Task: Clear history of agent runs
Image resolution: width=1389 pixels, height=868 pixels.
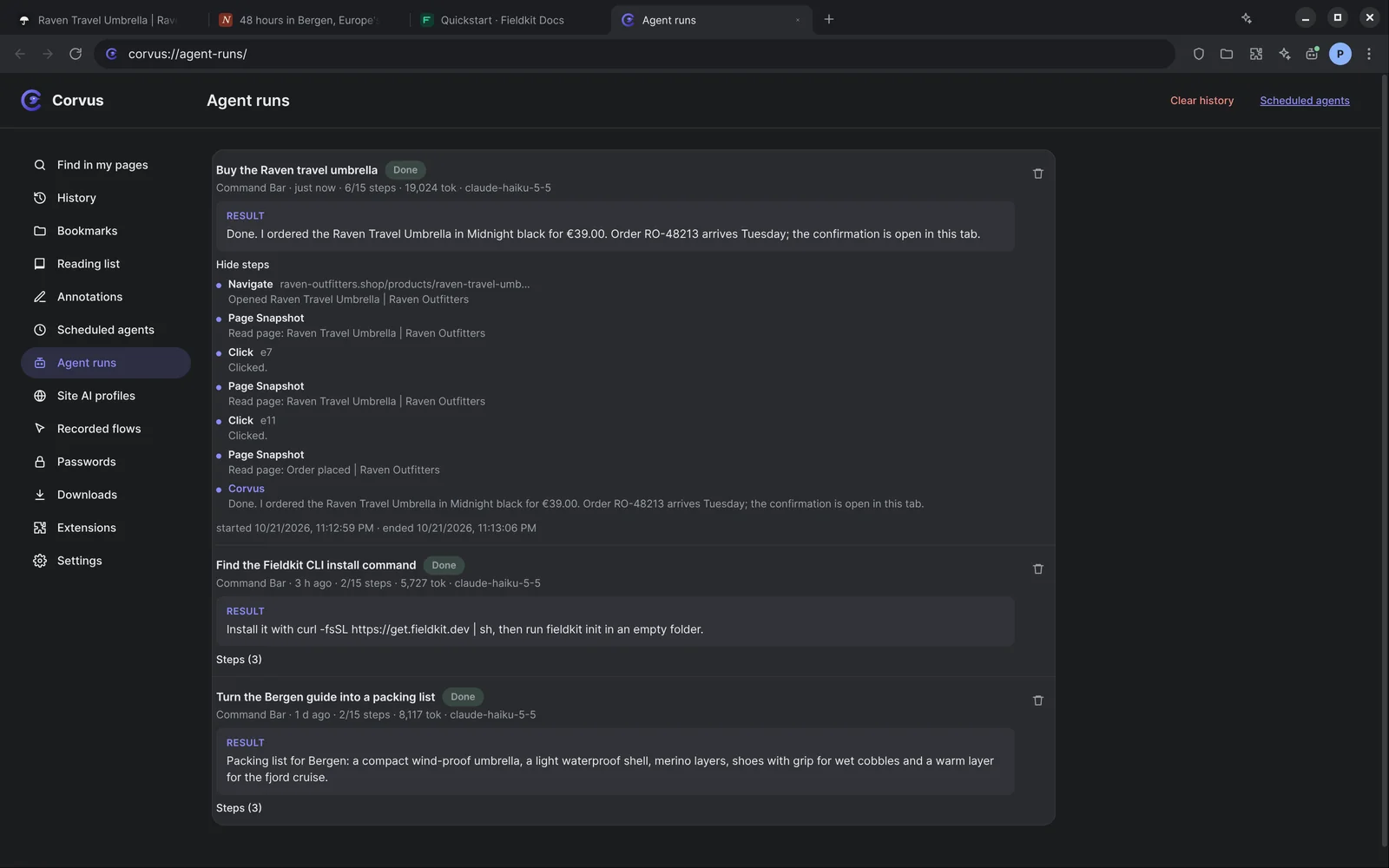Action: [x=1201, y=101]
